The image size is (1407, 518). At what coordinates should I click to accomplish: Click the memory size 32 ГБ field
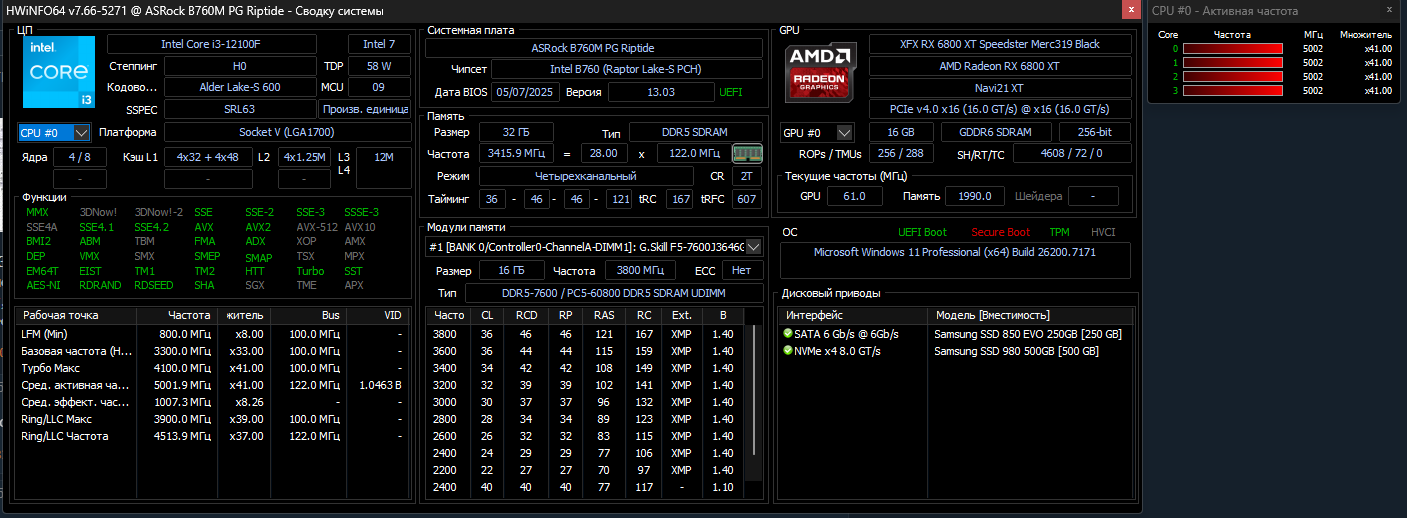point(516,132)
